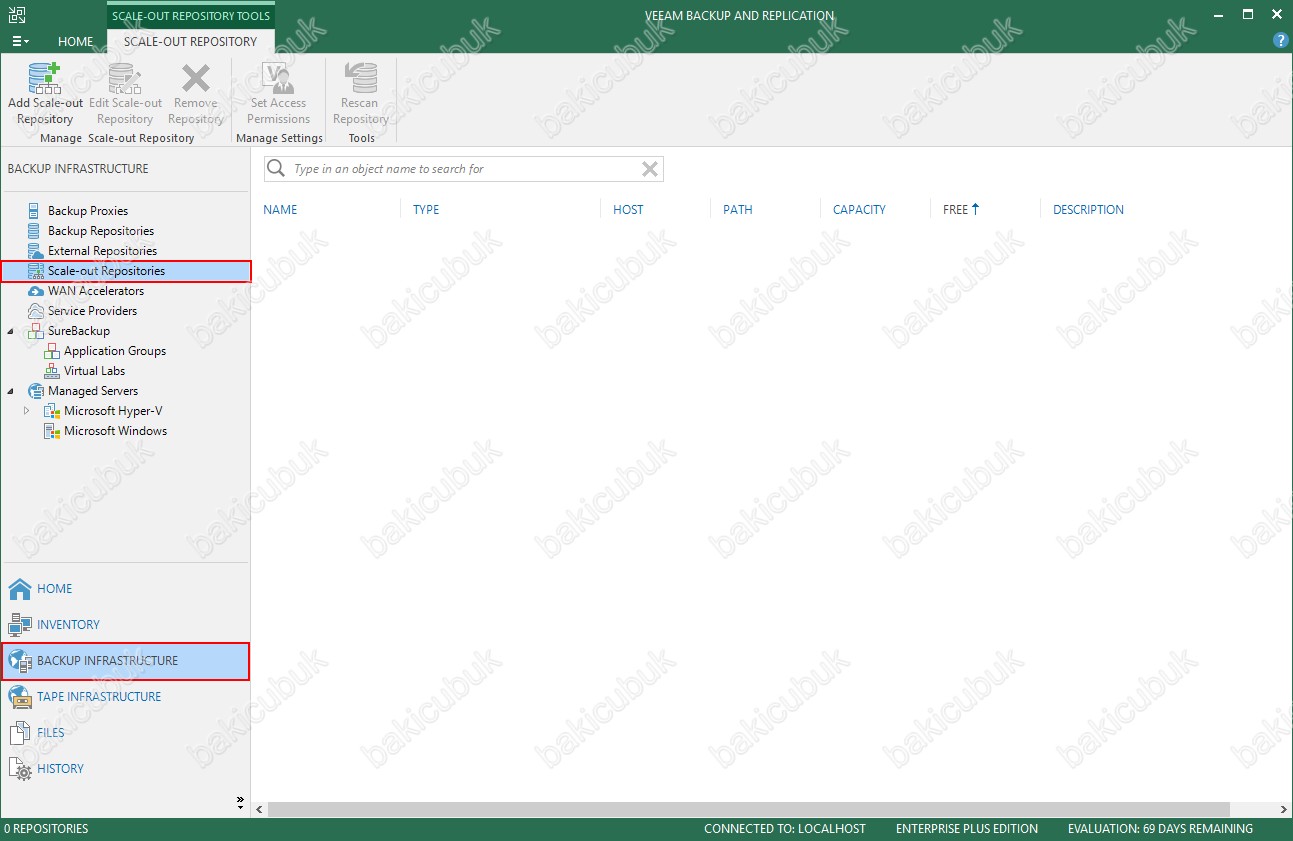Click Managed Servers icon
The height and width of the screenshot is (841, 1293).
(35, 391)
